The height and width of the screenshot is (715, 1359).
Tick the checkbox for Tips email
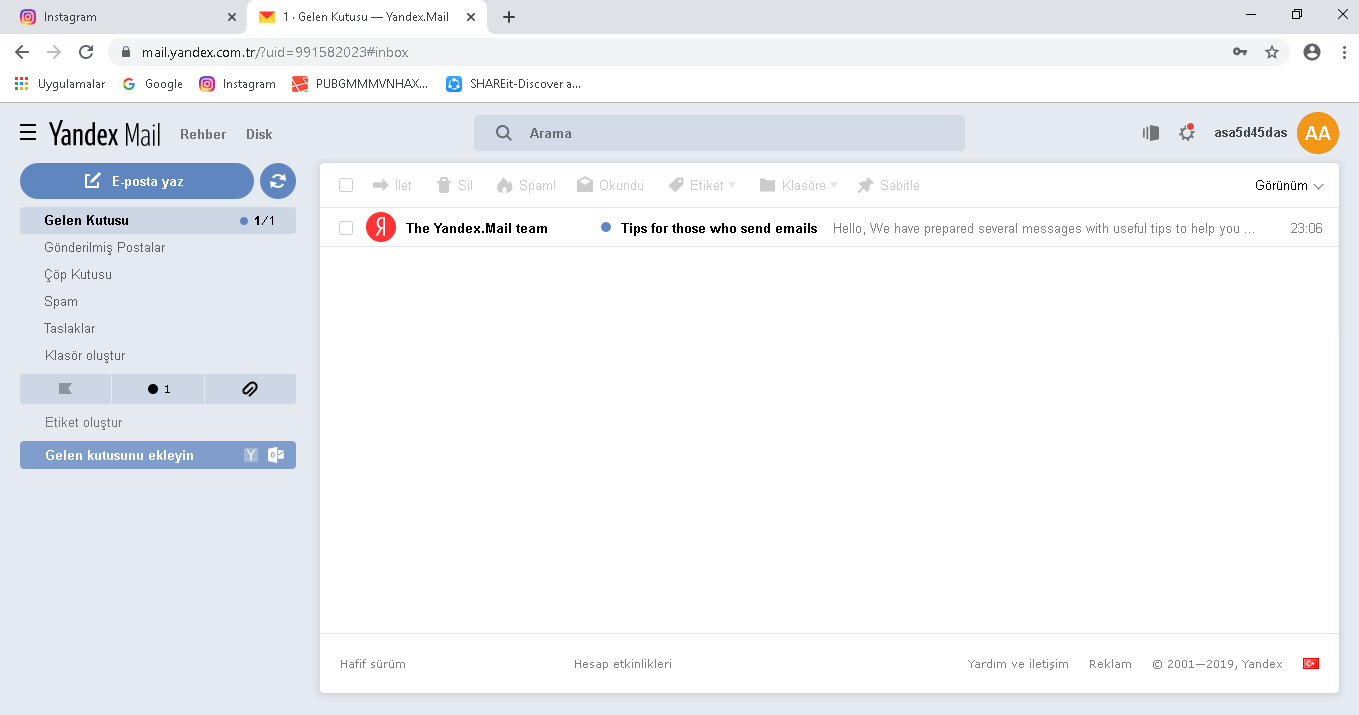346,228
